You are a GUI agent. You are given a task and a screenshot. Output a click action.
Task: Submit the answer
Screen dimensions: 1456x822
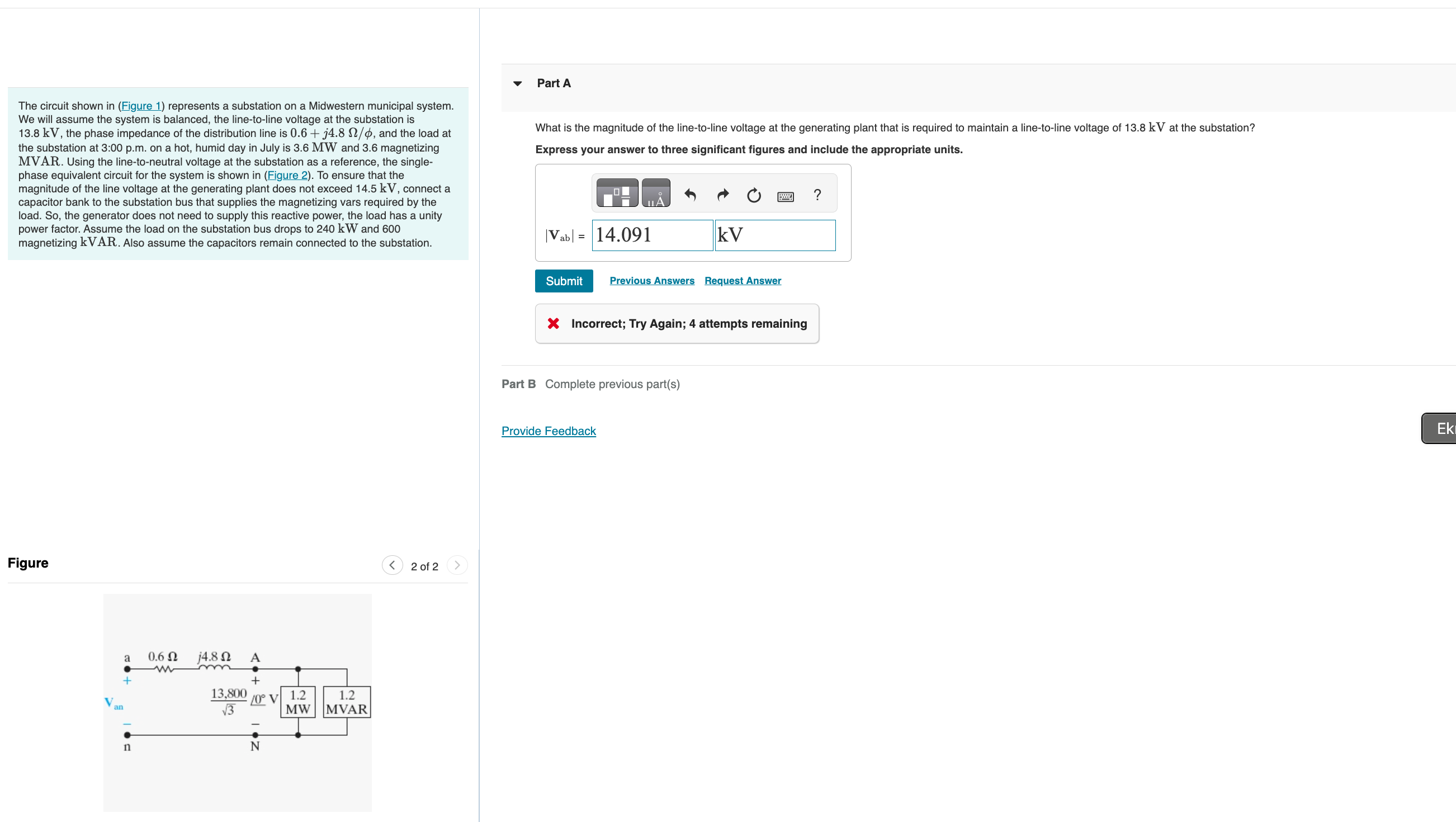564,281
